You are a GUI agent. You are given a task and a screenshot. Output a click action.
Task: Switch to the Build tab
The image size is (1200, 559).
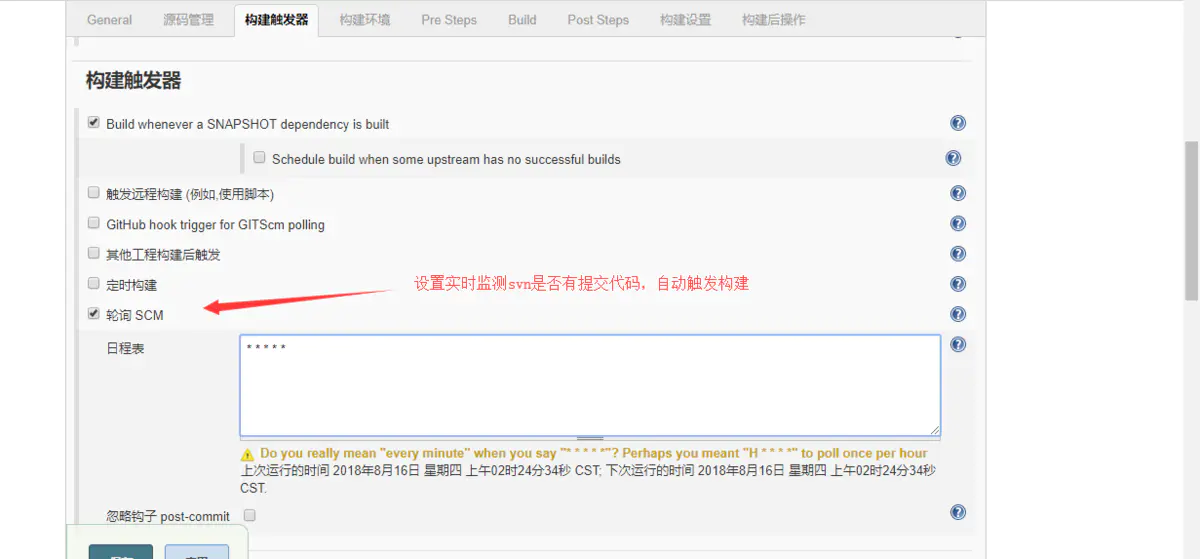coord(522,20)
